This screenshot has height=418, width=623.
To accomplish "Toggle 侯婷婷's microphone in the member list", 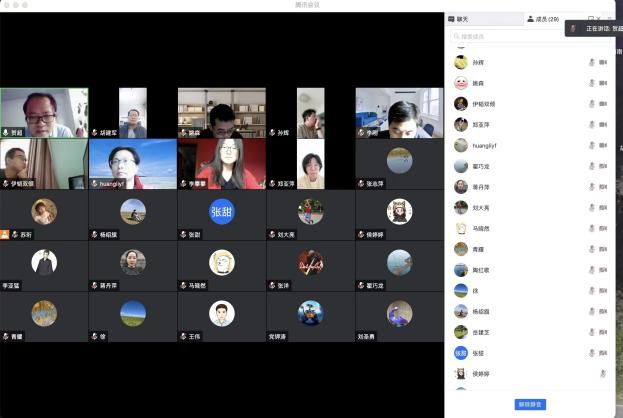I will [x=603, y=373].
